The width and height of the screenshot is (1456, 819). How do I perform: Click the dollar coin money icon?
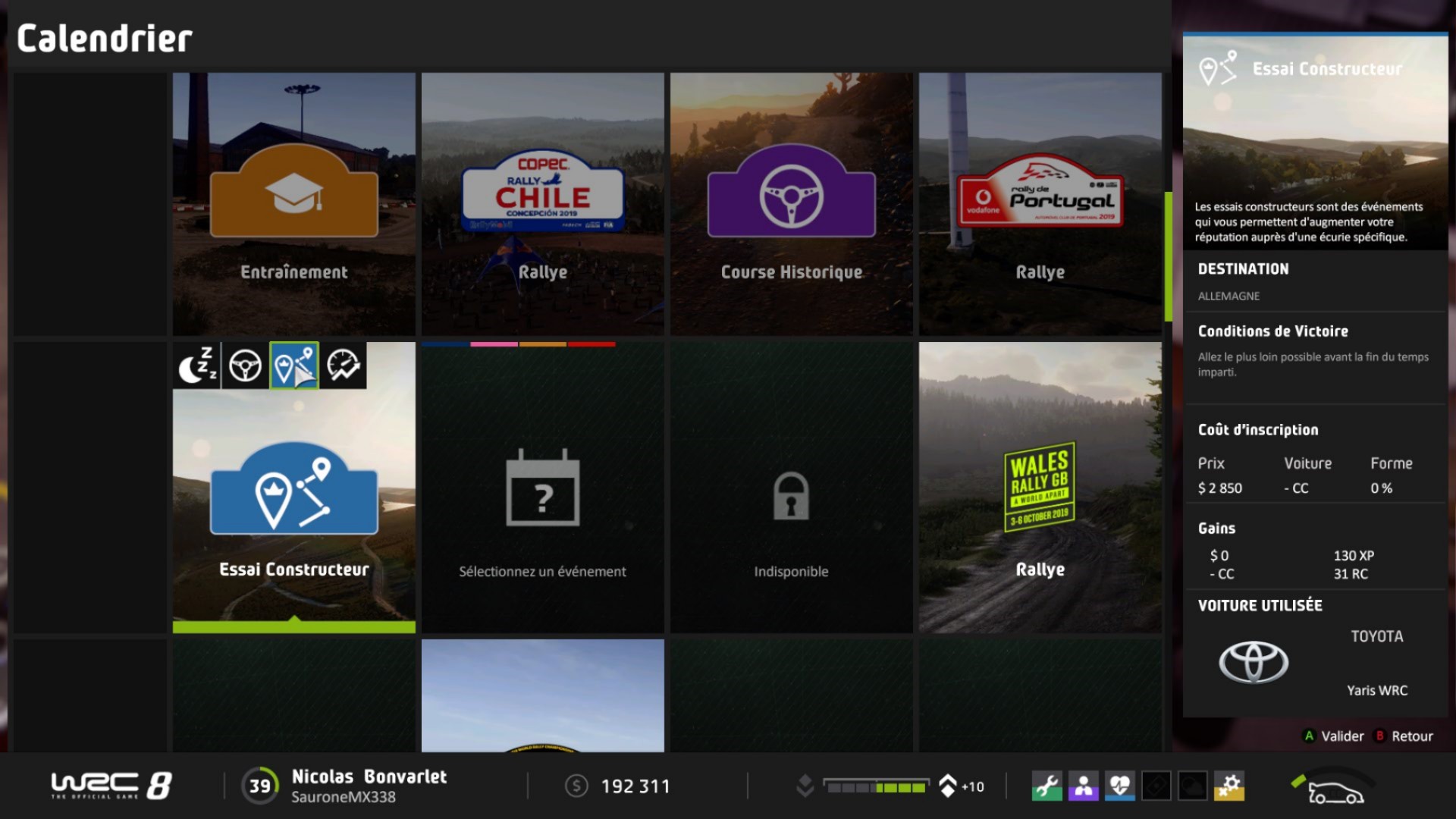coord(576,786)
